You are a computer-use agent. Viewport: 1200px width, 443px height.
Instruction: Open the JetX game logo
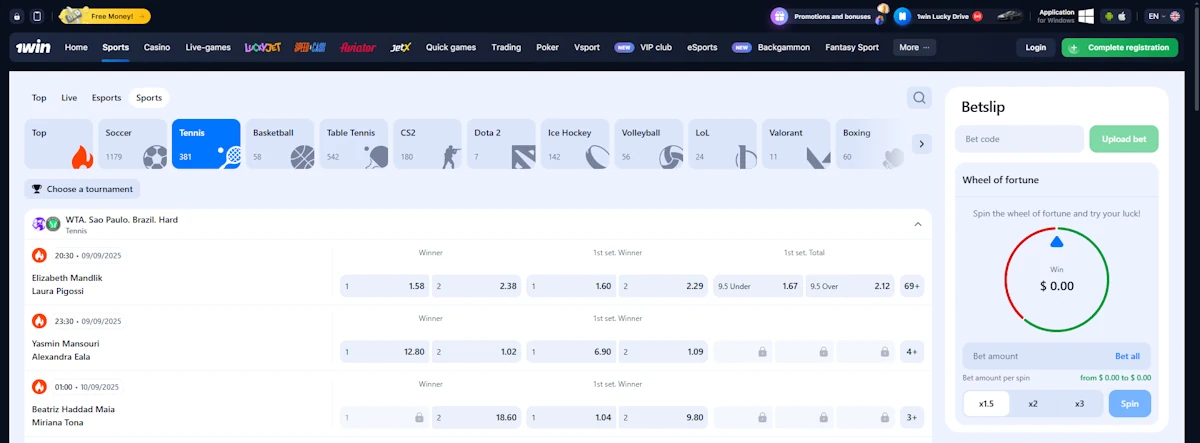pyautogui.click(x=401, y=47)
